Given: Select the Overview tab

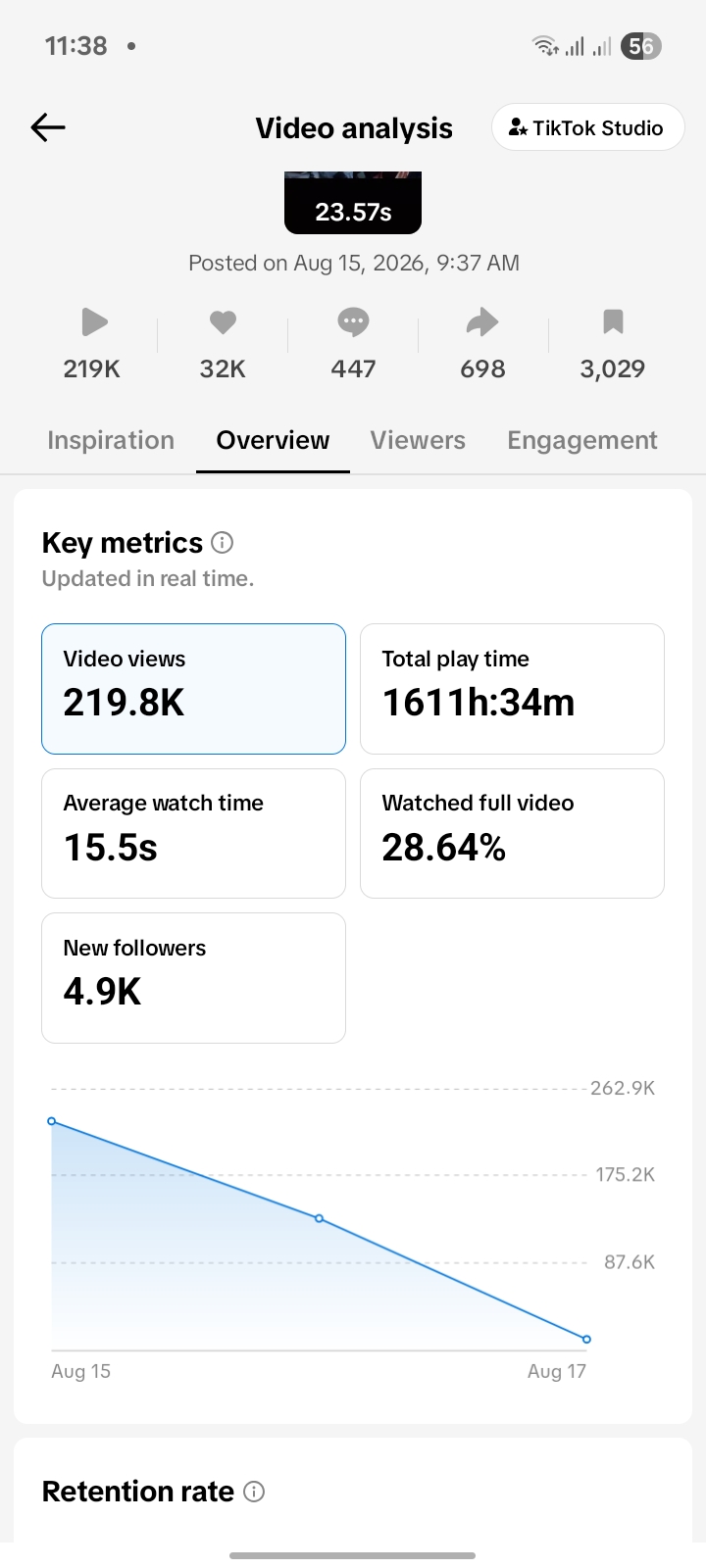Looking at the screenshot, I should pos(273,441).
